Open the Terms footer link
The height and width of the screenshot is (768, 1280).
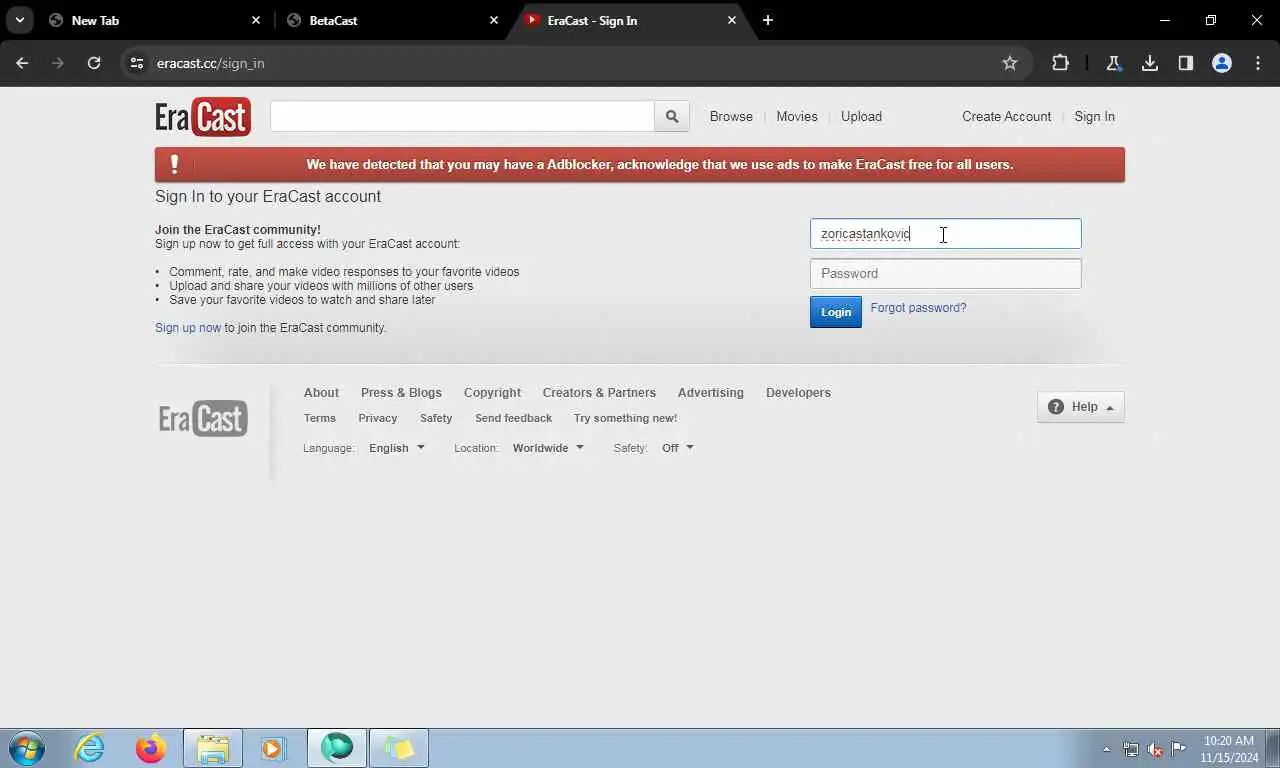coord(320,418)
